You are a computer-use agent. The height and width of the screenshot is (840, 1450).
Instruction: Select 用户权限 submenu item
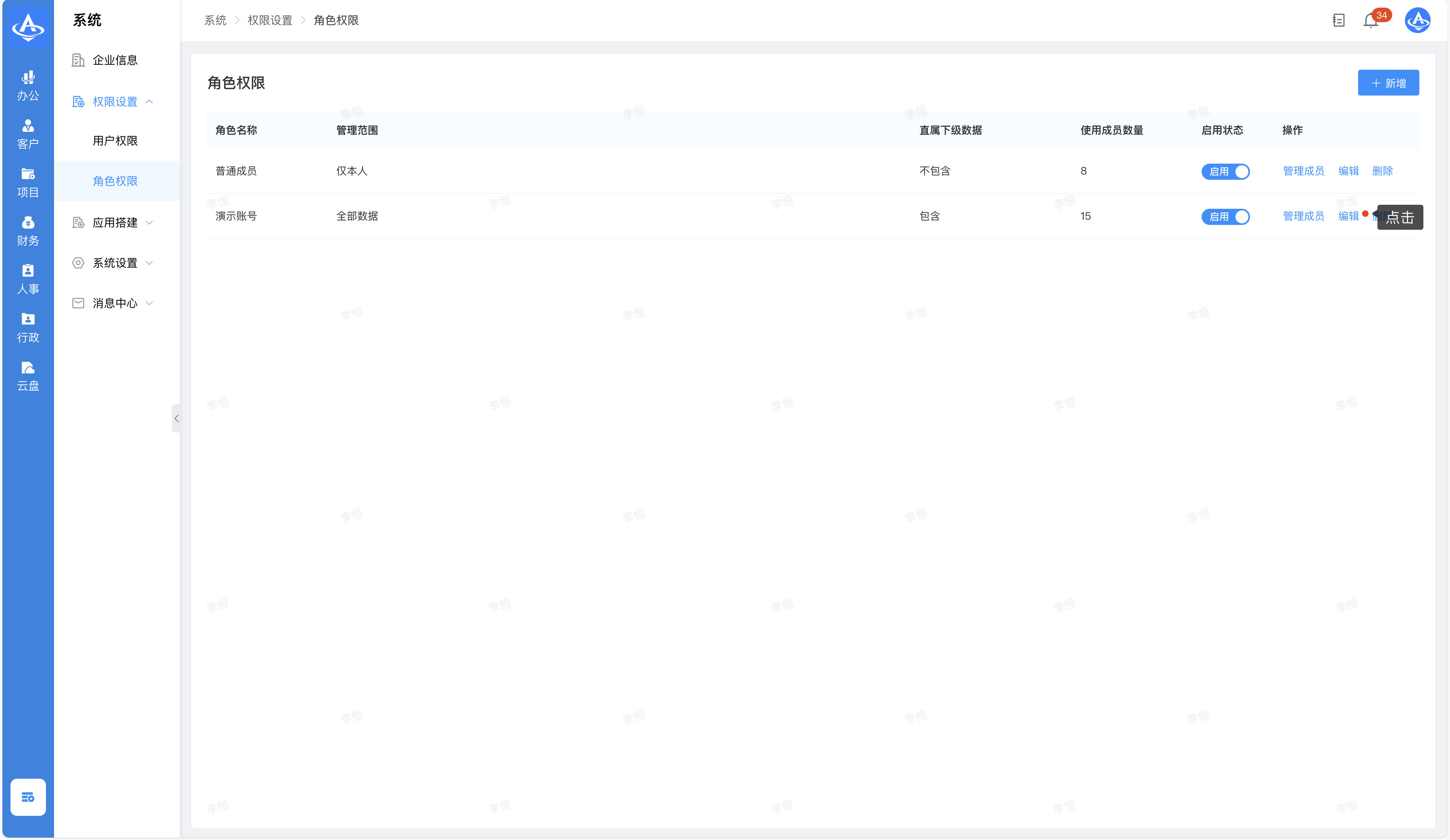[115, 141]
